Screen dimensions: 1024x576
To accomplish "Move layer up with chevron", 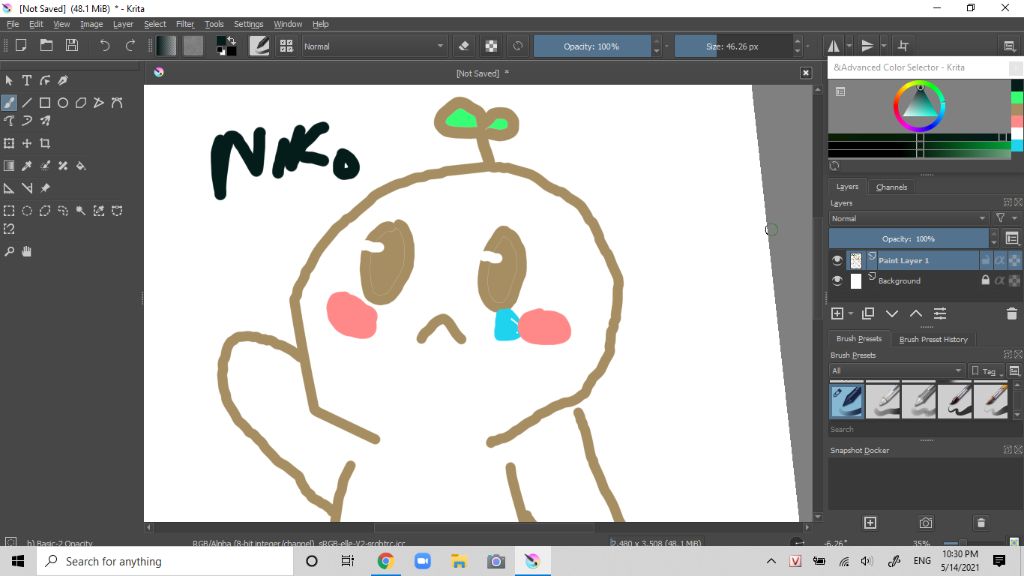I will pyautogui.click(x=916, y=314).
